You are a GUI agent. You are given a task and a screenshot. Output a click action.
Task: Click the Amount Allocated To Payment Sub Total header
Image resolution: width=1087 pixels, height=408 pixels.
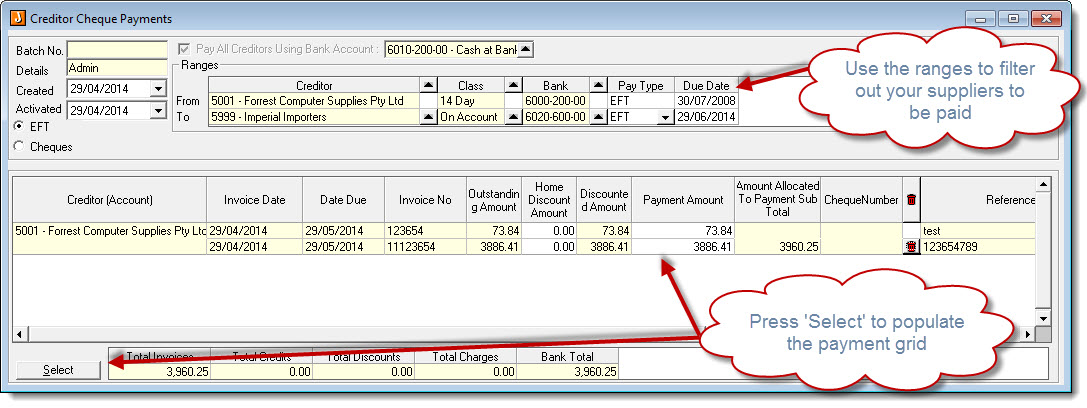[778, 199]
